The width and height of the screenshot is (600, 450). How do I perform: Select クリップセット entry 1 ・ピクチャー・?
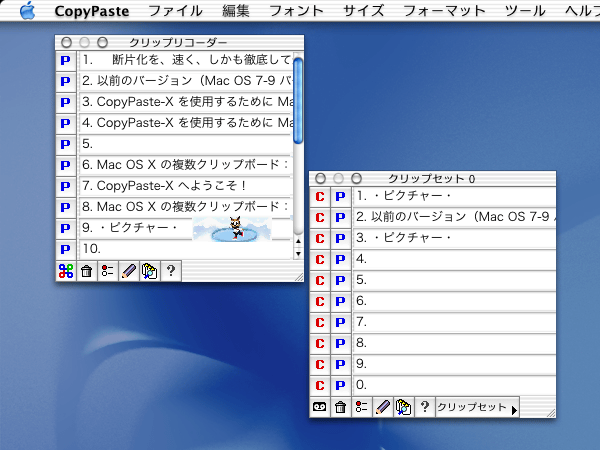point(454,196)
